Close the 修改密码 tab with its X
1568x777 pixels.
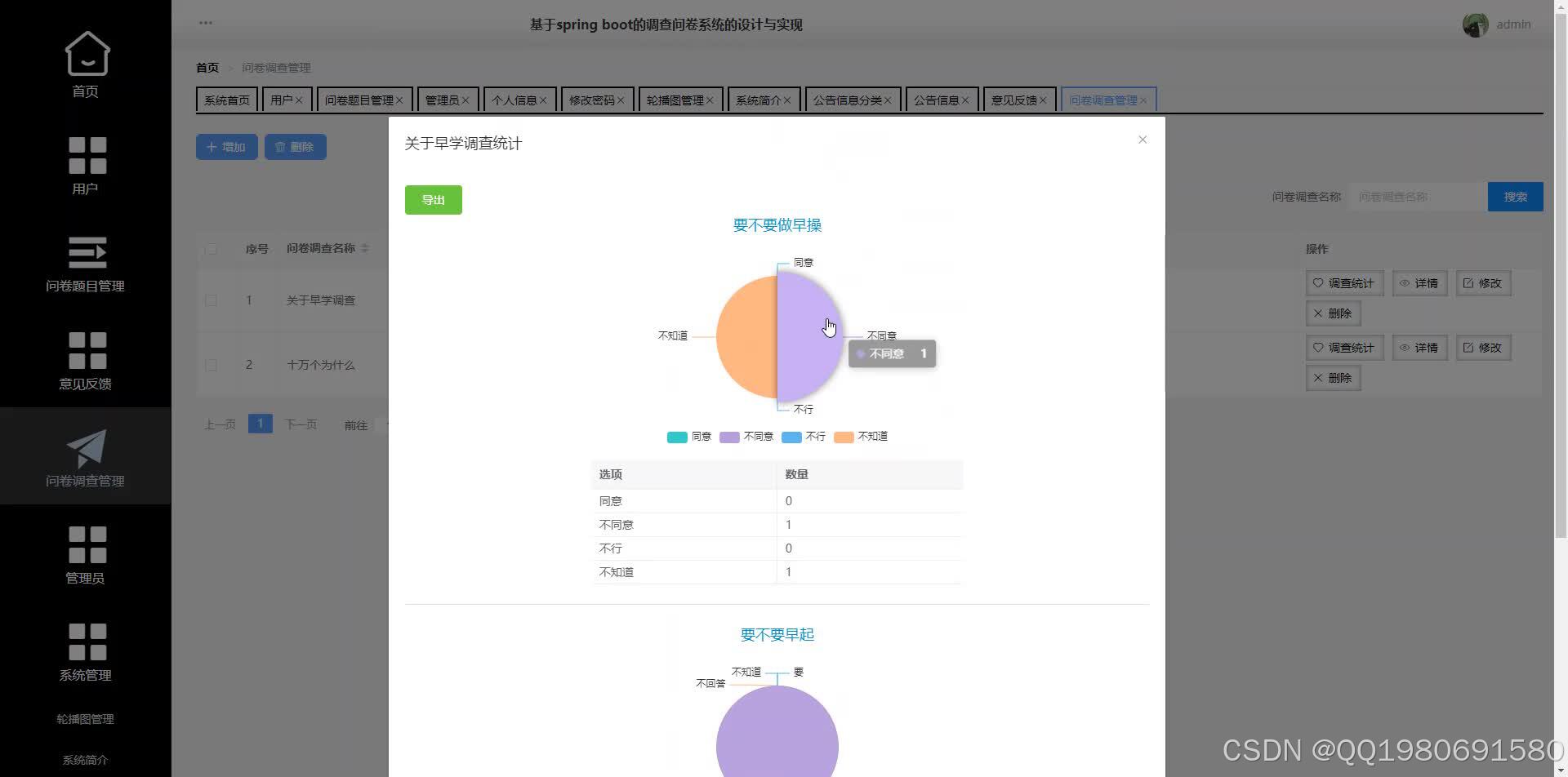click(x=621, y=100)
